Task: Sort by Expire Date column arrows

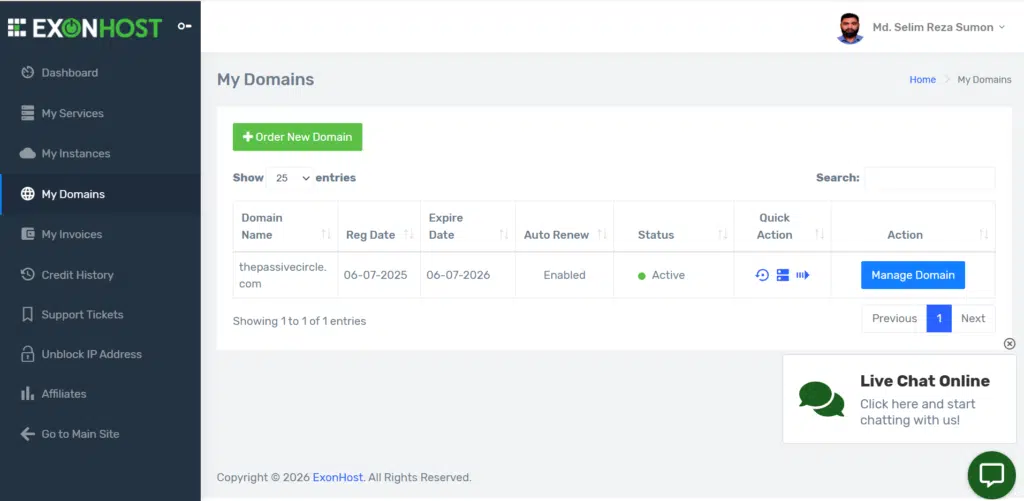Action: (504, 234)
